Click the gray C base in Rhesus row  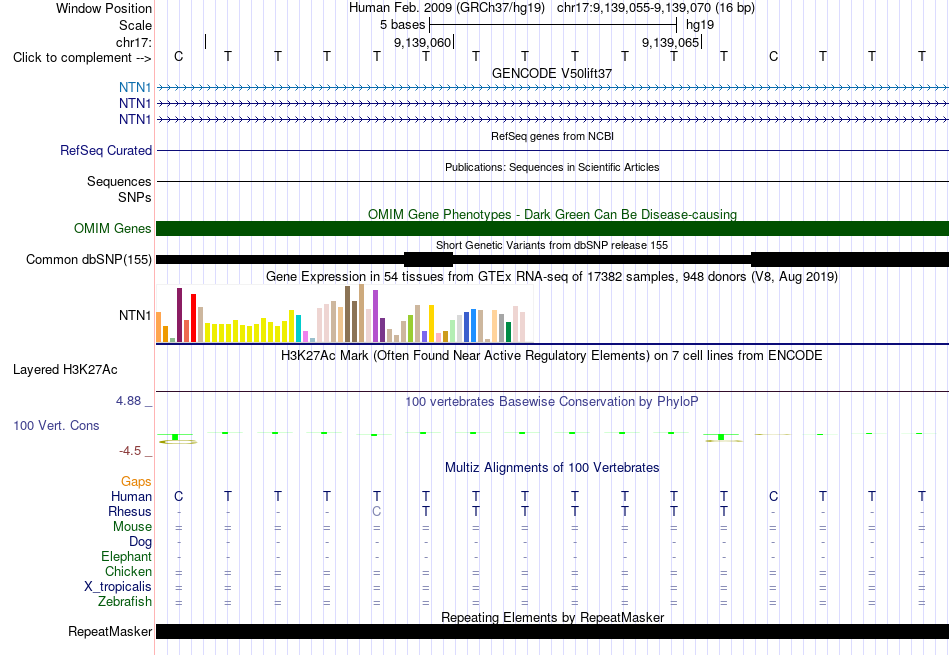click(x=376, y=511)
